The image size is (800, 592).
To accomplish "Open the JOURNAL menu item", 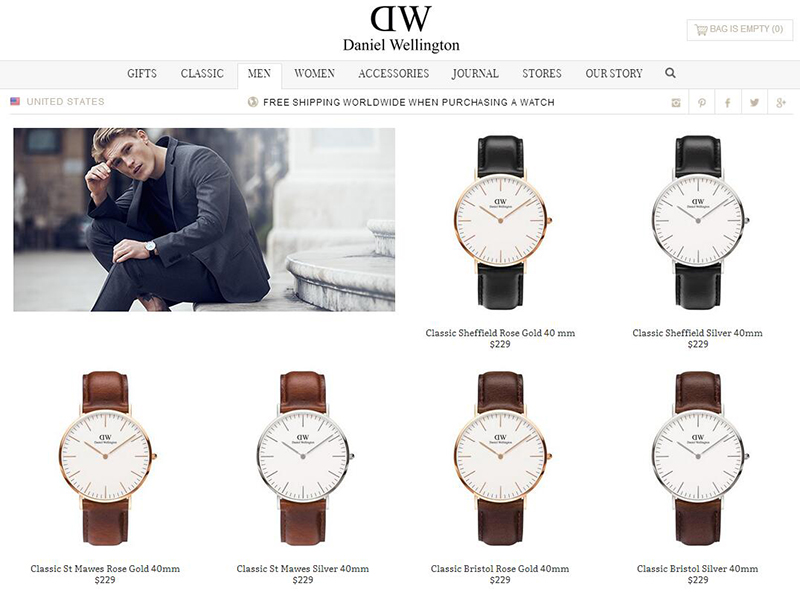I will click(475, 73).
